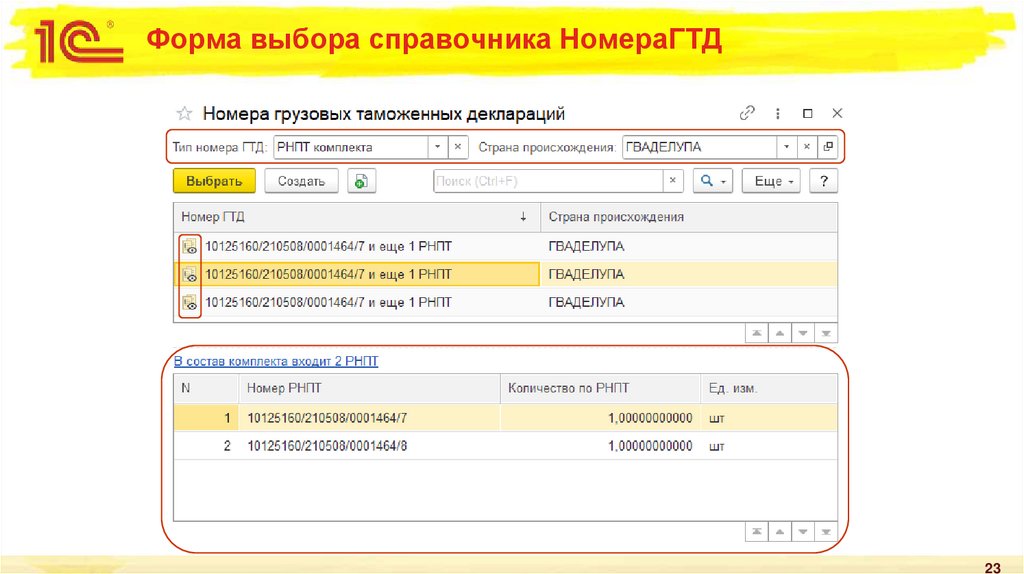Click the Количество по РНПТ column header
Screen dimensions: 1024x574
pos(600,388)
